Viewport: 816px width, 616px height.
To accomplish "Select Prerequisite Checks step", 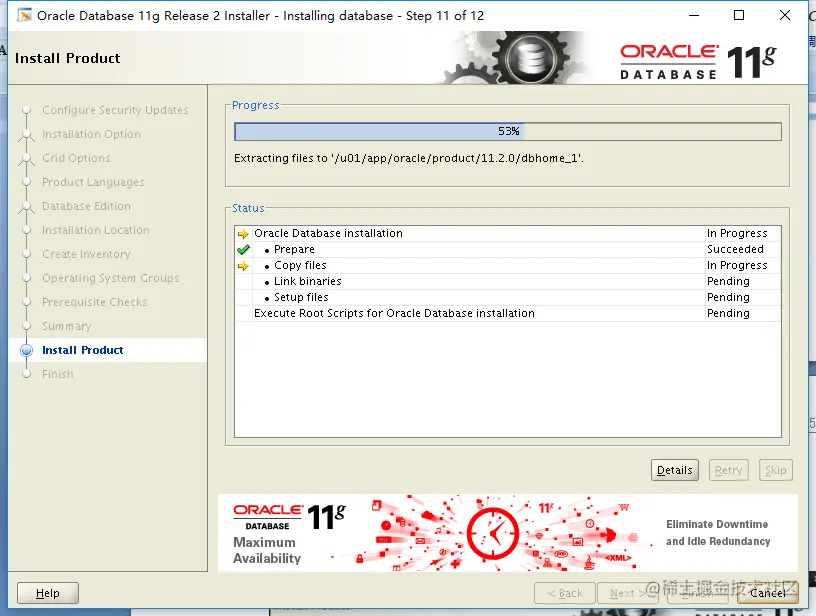I will click(95, 302).
